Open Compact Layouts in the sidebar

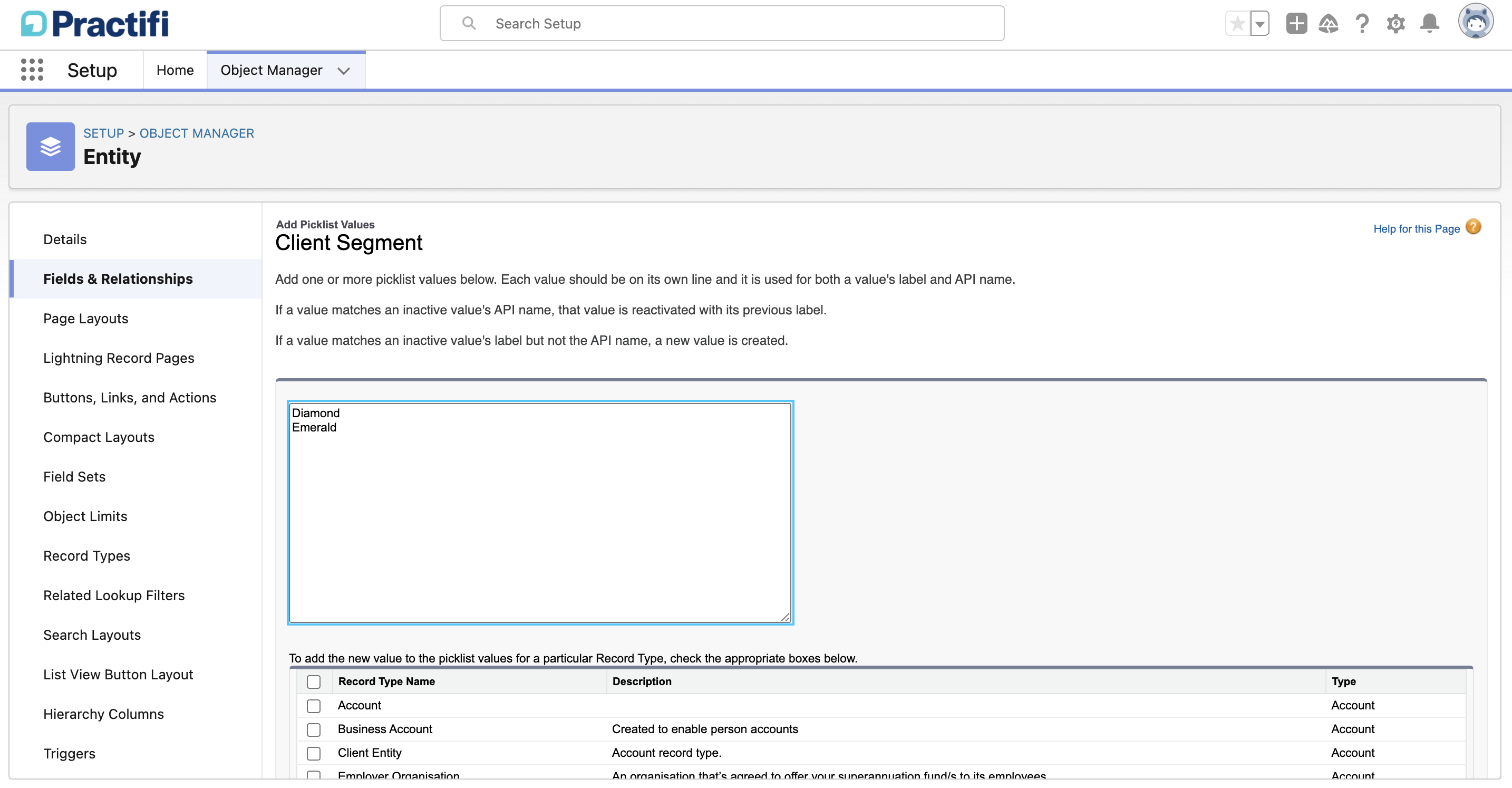point(99,437)
